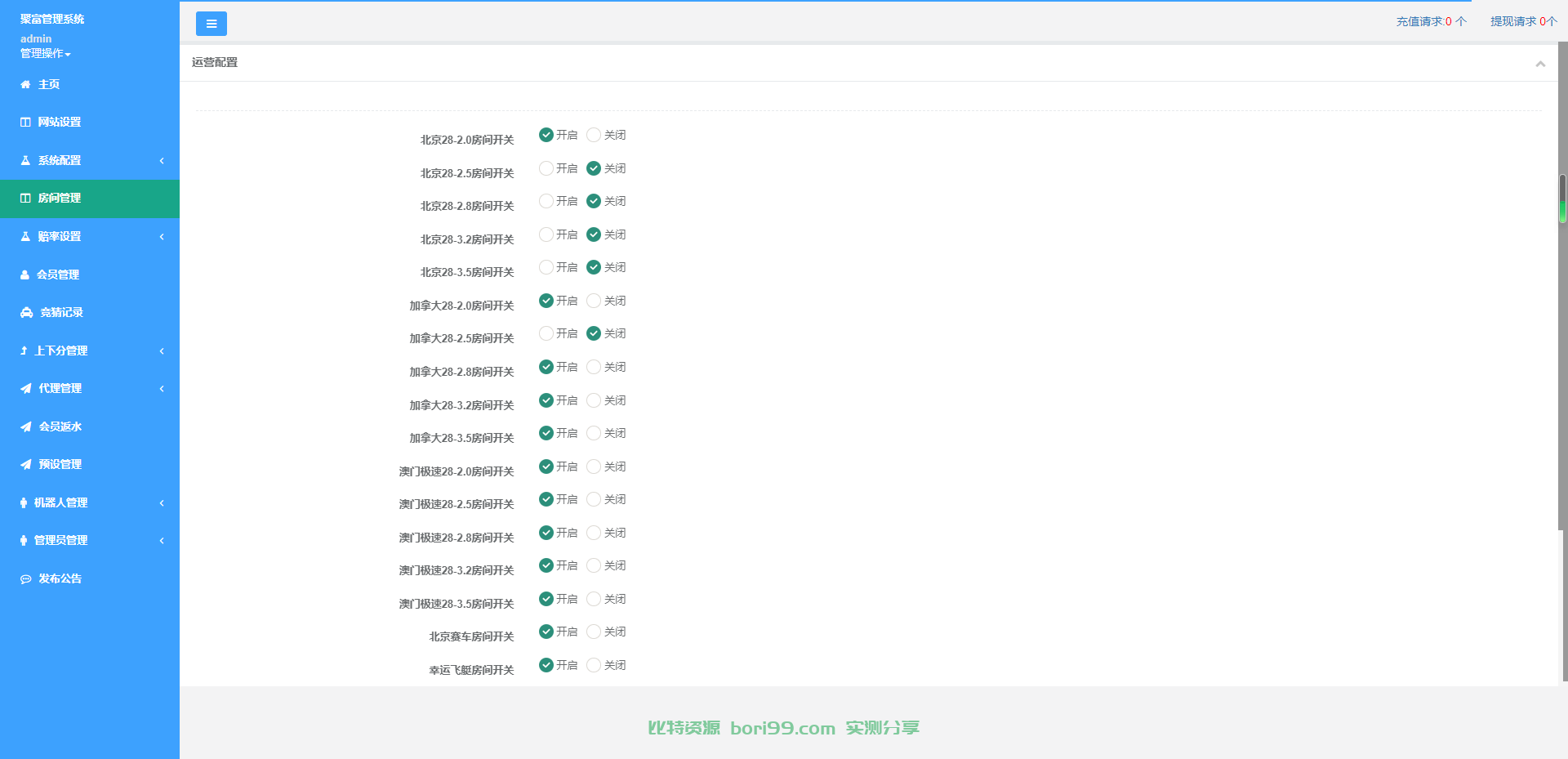Toggle the hamburger menu button
The image size is (1568, 759).
(x=212, y=24)
